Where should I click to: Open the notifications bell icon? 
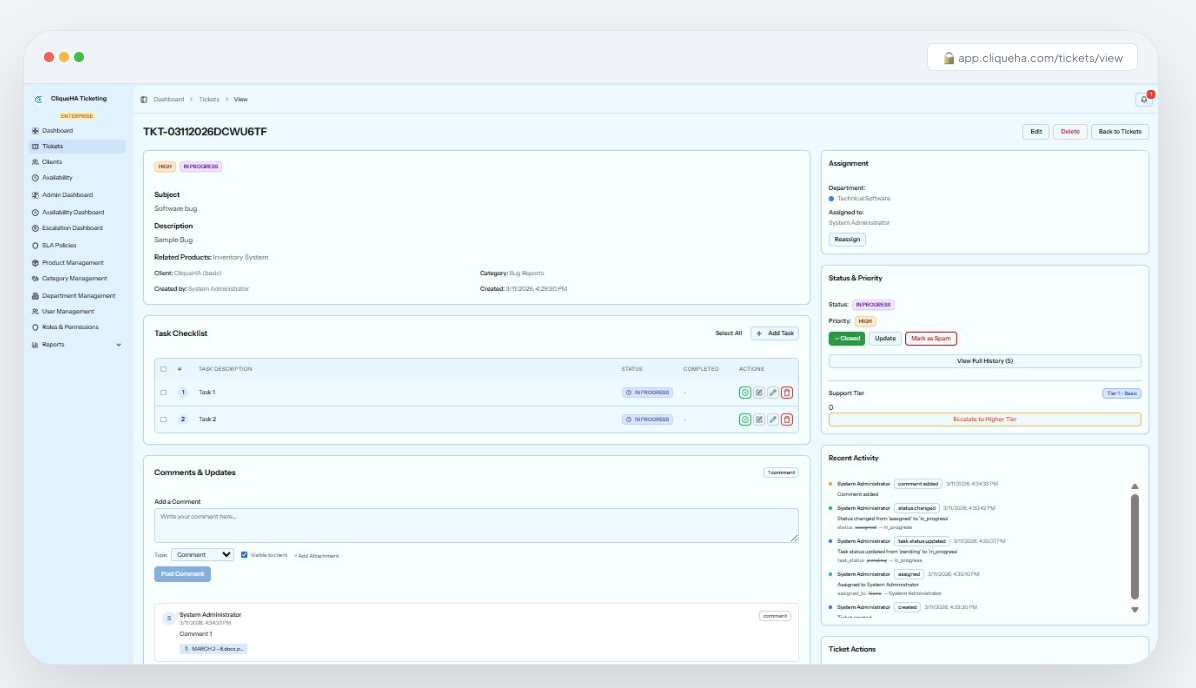pyautogui.click(x=1143, y=99)
